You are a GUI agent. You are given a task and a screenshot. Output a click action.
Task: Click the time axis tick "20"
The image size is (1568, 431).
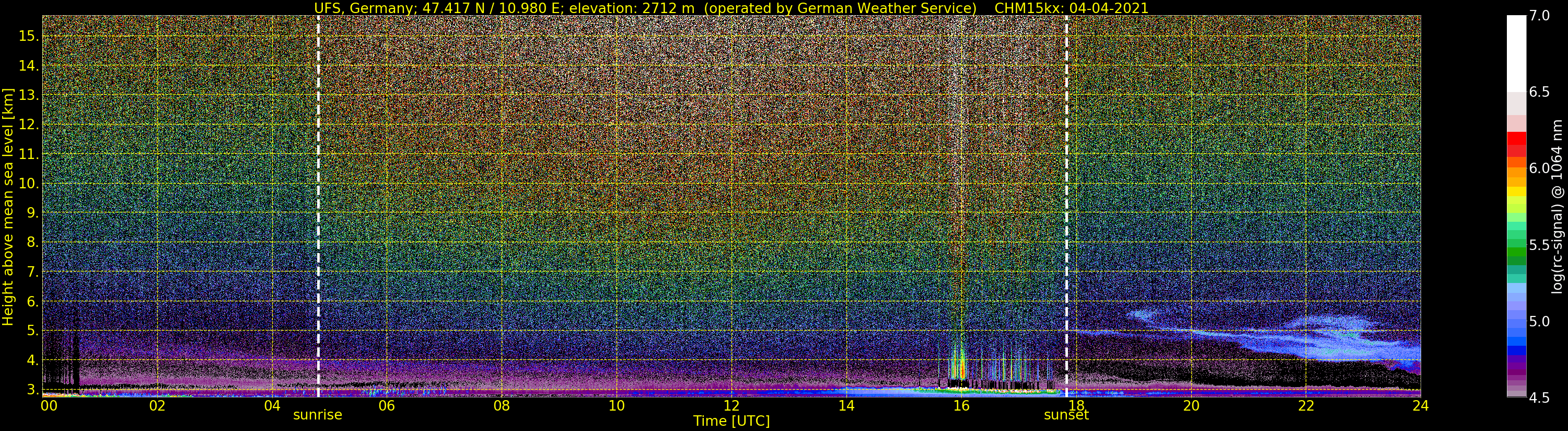pyautogui.click(x=1191, y=406)
